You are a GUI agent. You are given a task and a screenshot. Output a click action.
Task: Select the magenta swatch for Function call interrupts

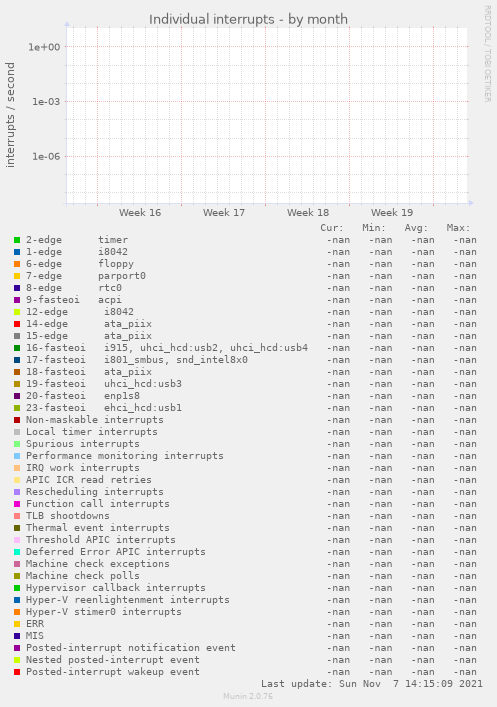click(x=17, y=504)
